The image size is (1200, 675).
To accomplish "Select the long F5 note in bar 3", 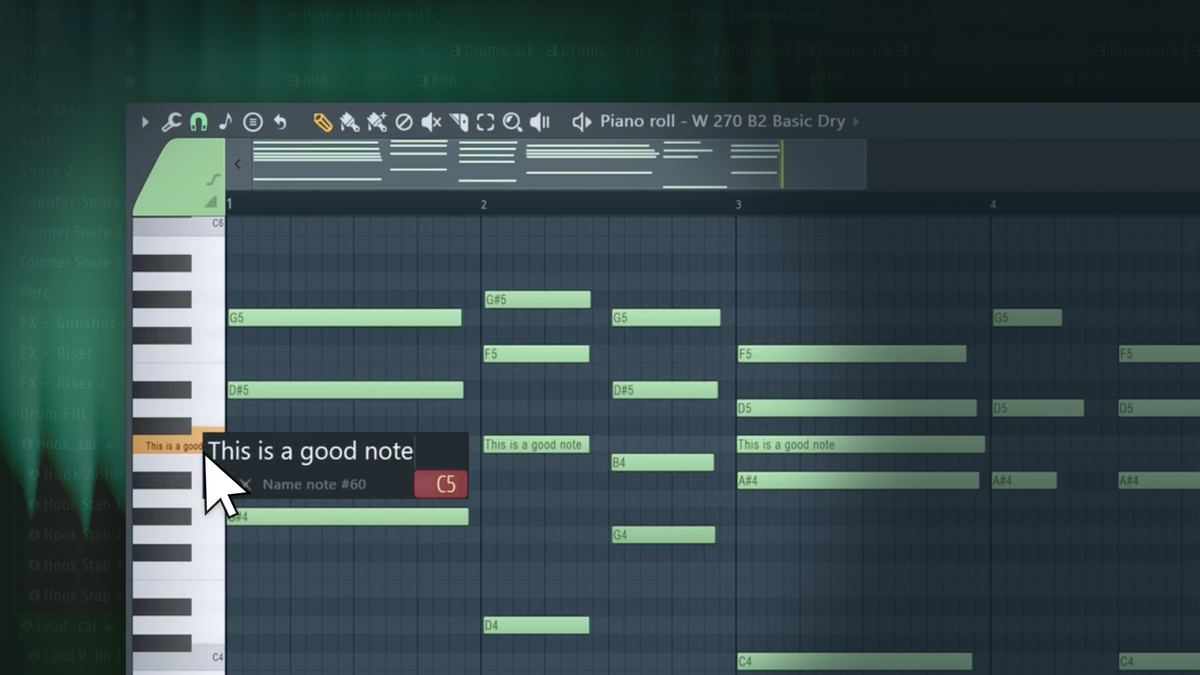I will (x=852, y=354).
